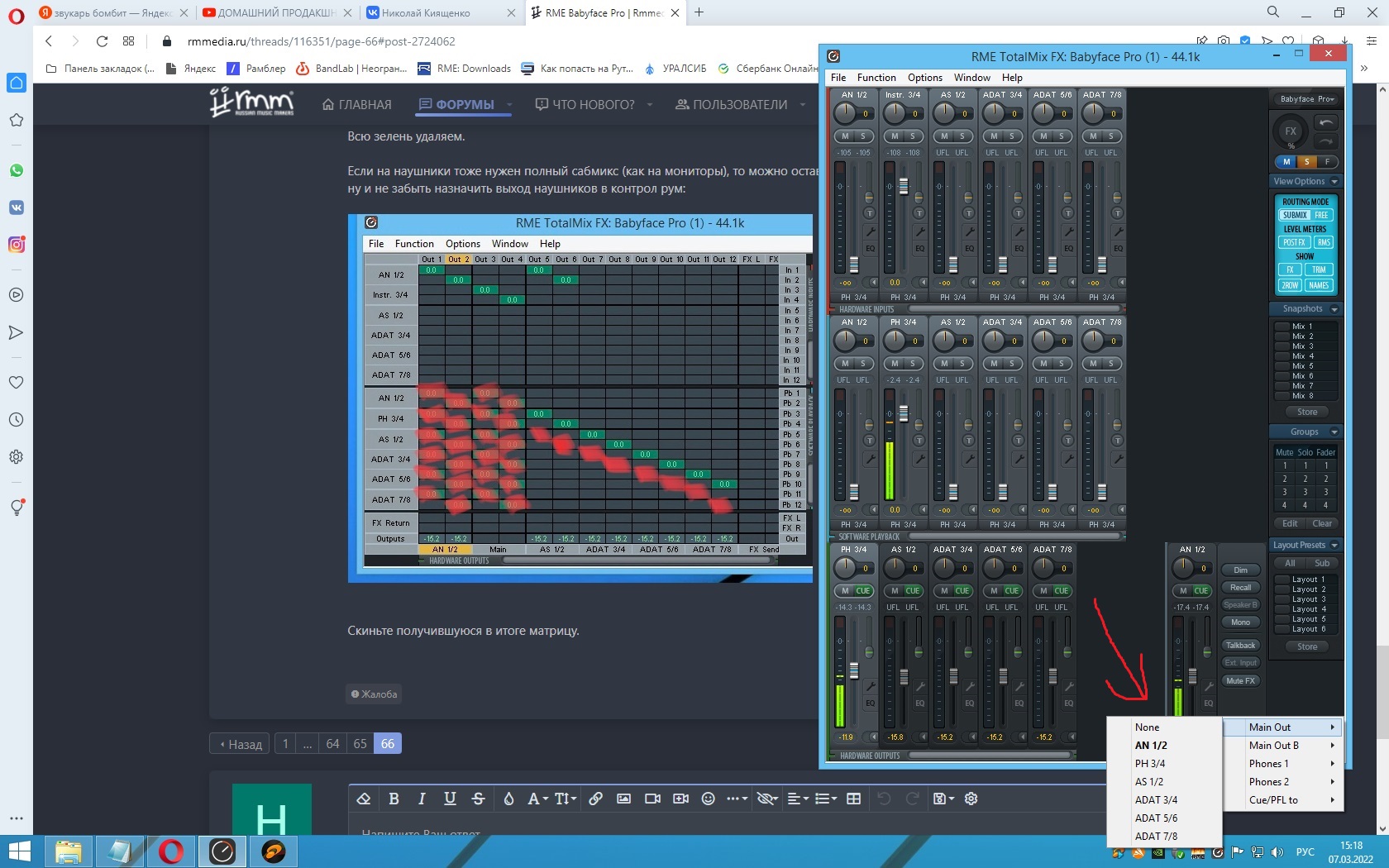Expand the ФОРУМЫ navigation dropdown arrow

point(509,105)
